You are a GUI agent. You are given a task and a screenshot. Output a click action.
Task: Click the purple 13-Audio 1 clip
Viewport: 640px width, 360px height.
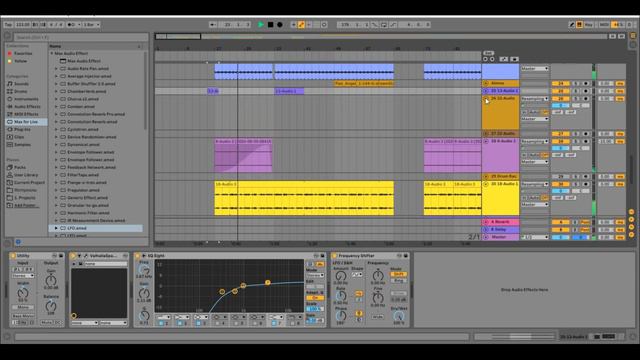(x=289, y=91)
